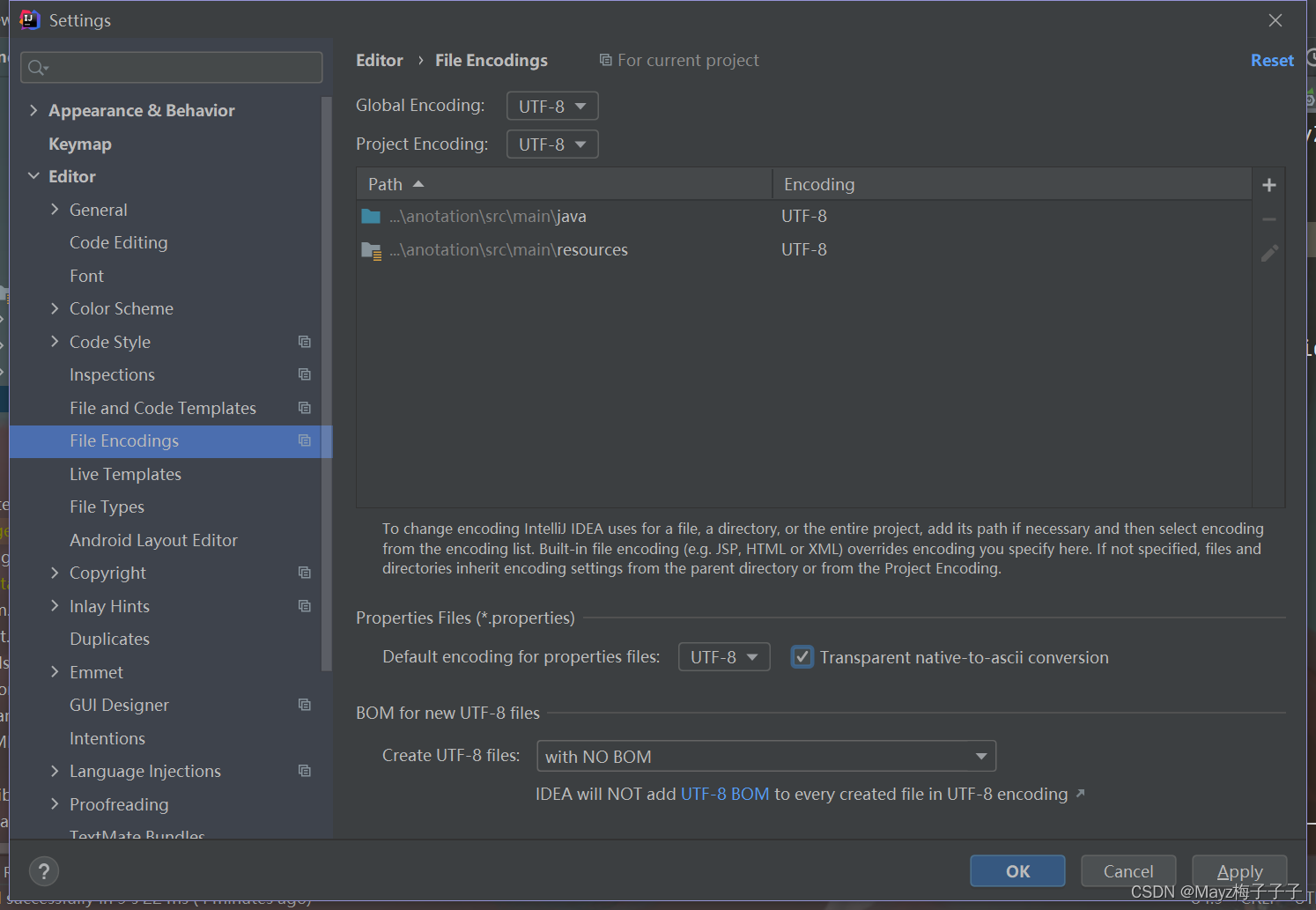1316x910 pixels.
Task: Select the src\main\resources path row
Action: click(x=804, y=250)
